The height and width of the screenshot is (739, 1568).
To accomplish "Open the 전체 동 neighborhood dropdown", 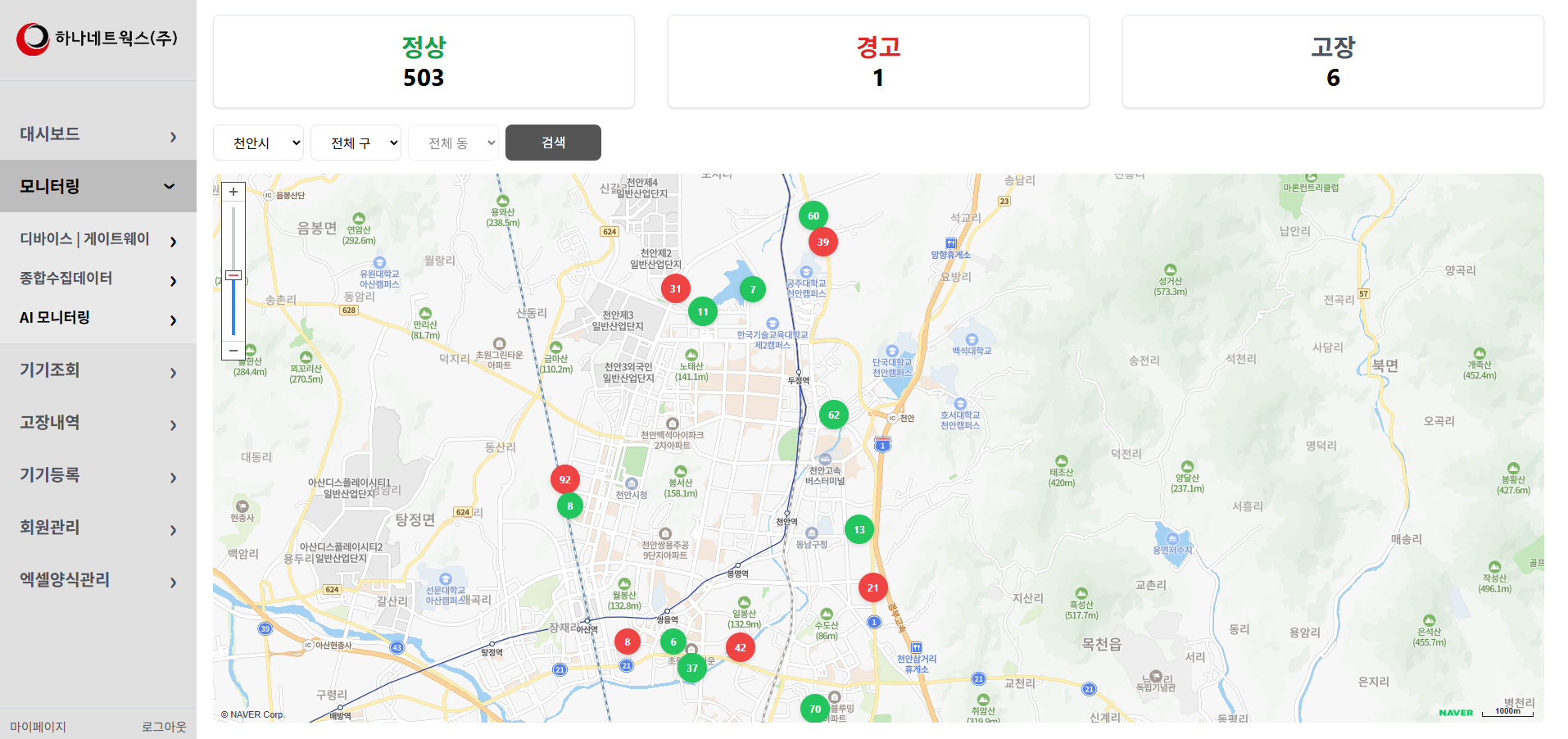I will coord(453,143).
